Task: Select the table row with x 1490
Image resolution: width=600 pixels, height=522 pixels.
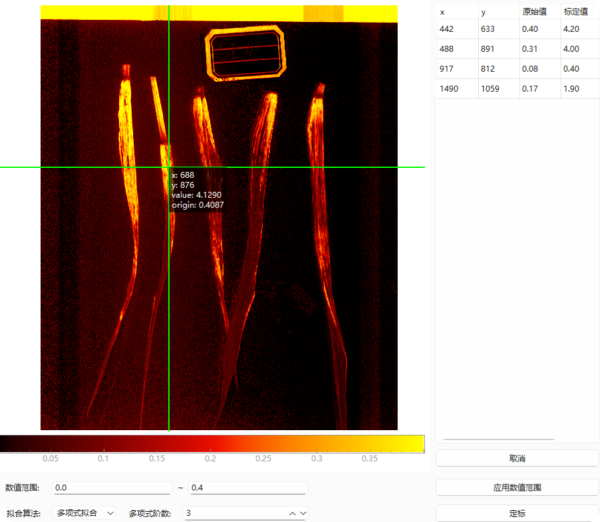Action: coord(448,89)
